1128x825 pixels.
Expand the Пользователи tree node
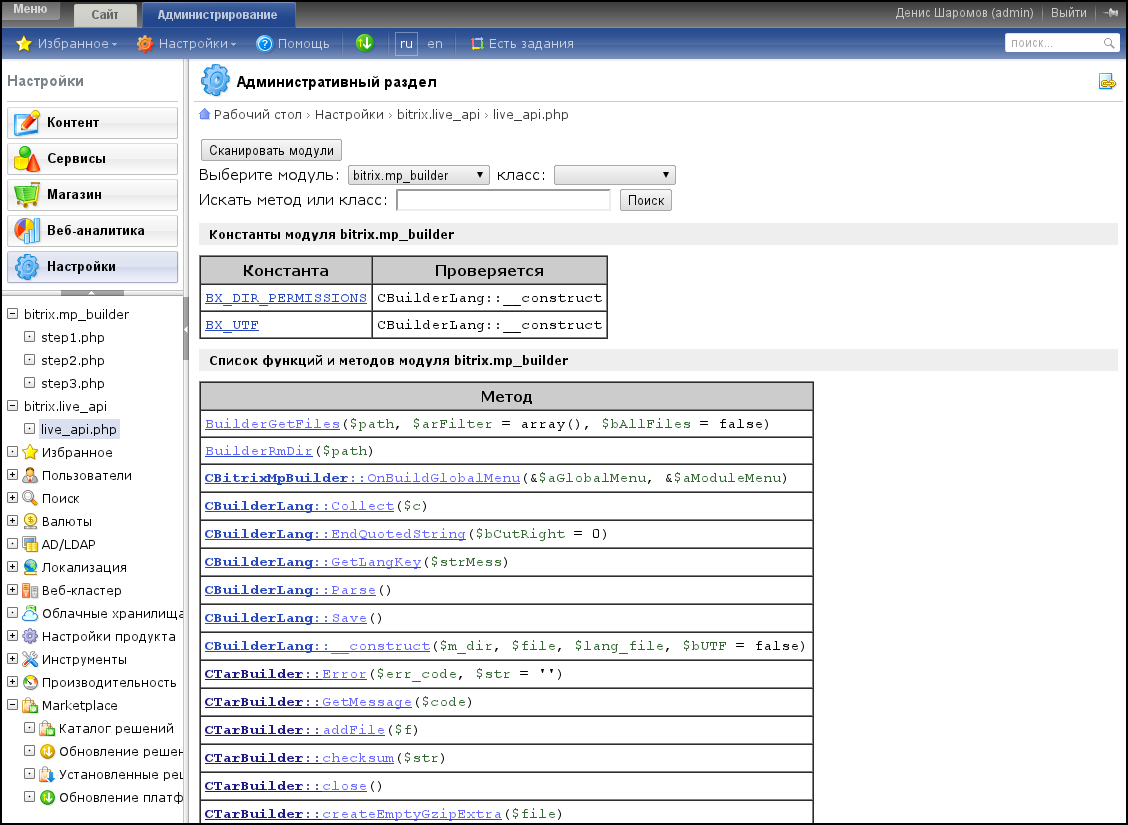12,475
